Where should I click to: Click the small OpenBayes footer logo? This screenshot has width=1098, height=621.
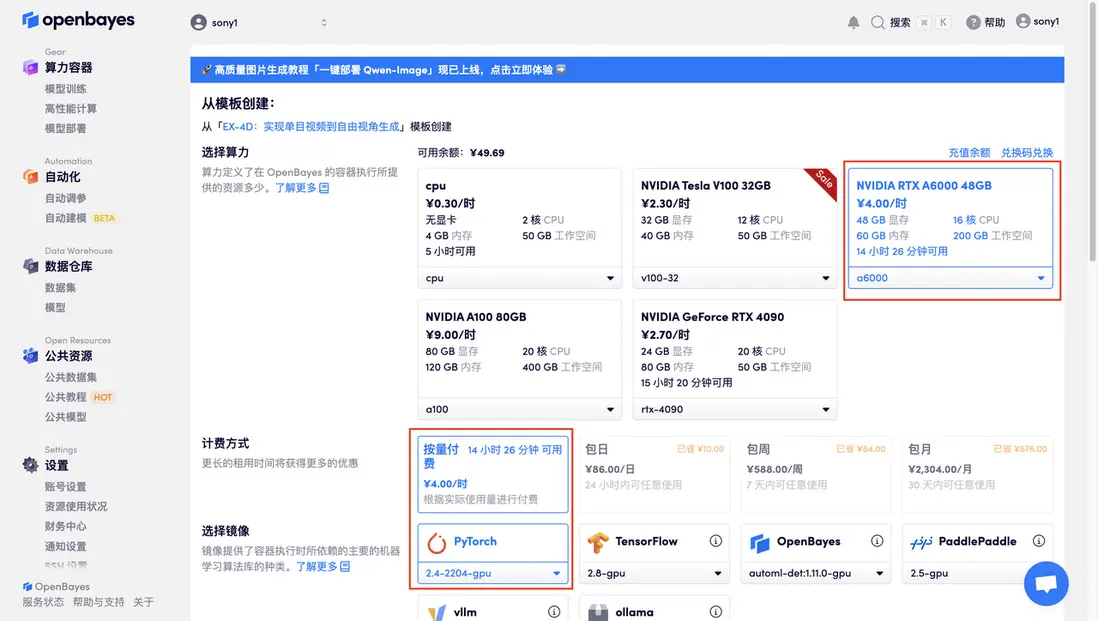click(27, 586)
